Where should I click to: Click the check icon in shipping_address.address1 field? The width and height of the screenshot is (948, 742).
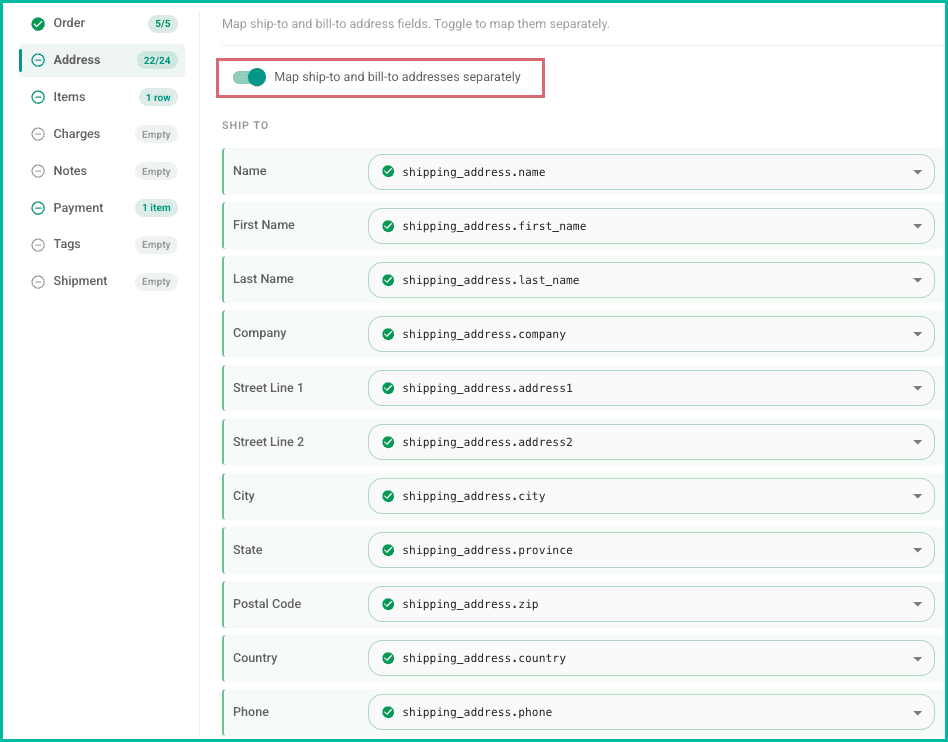(388, 388)
